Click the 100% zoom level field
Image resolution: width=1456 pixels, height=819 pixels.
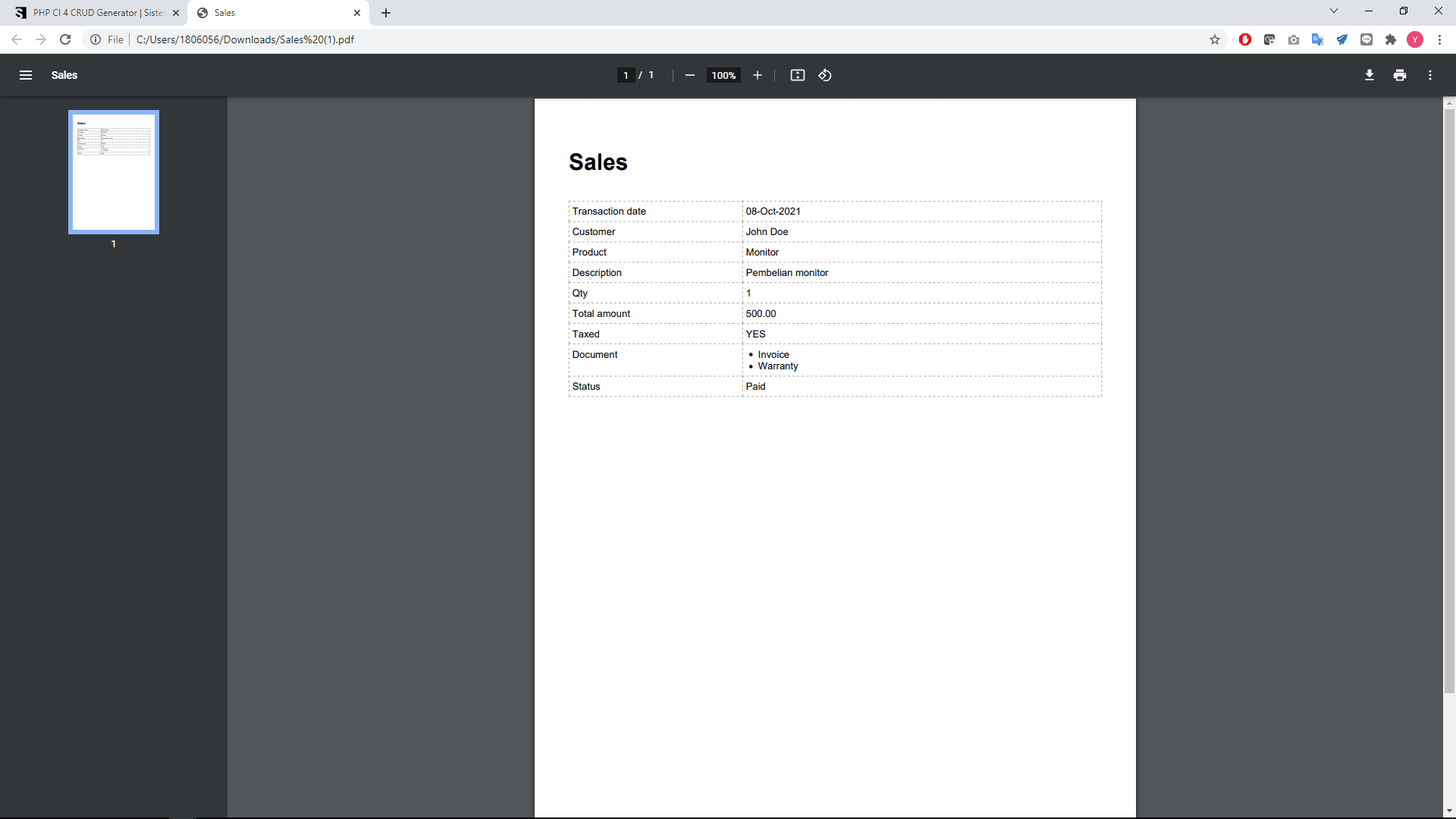(723, 75)
